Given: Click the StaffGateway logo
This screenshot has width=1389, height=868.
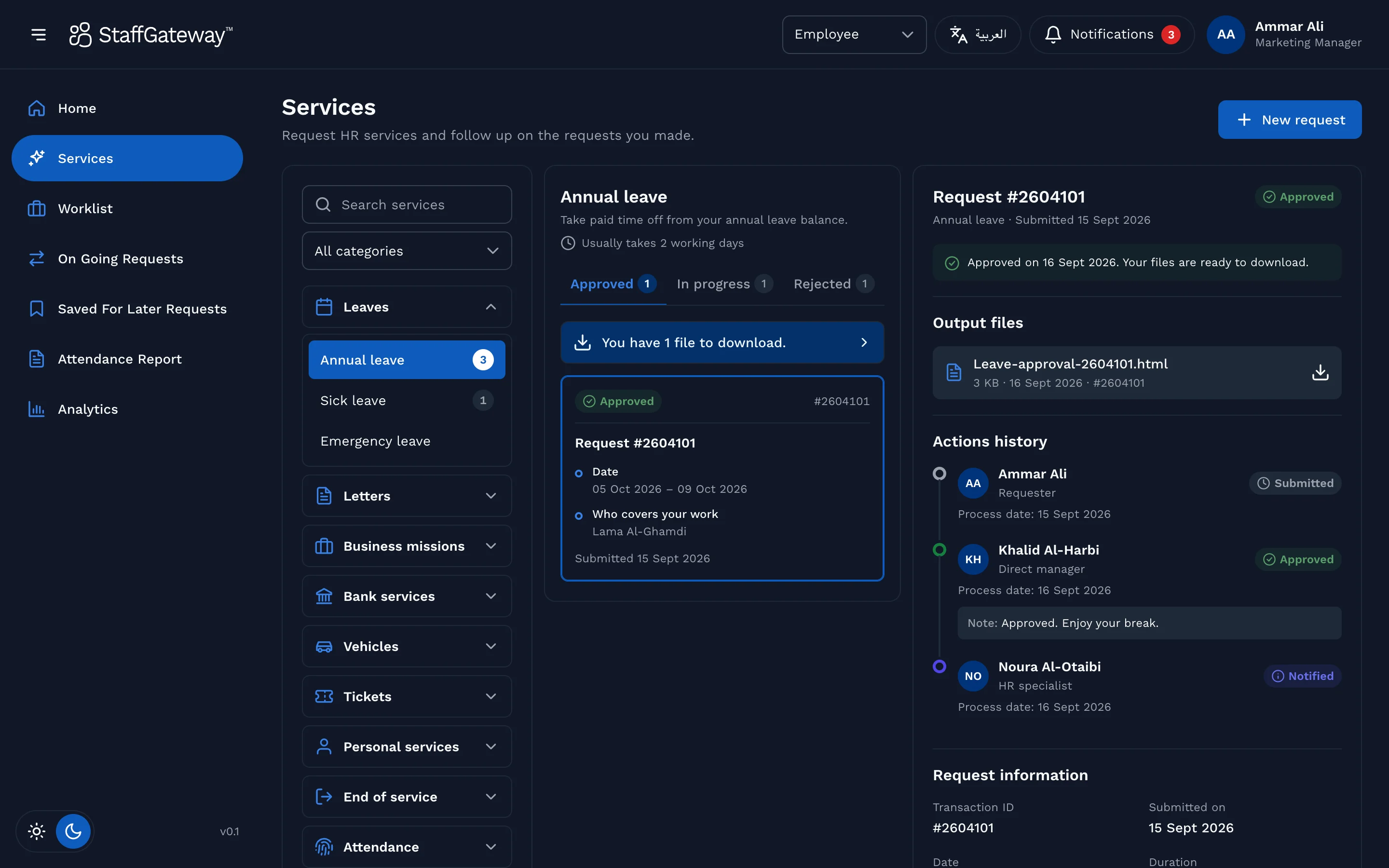Looking at the screenshot, I should tap(151, 34).
